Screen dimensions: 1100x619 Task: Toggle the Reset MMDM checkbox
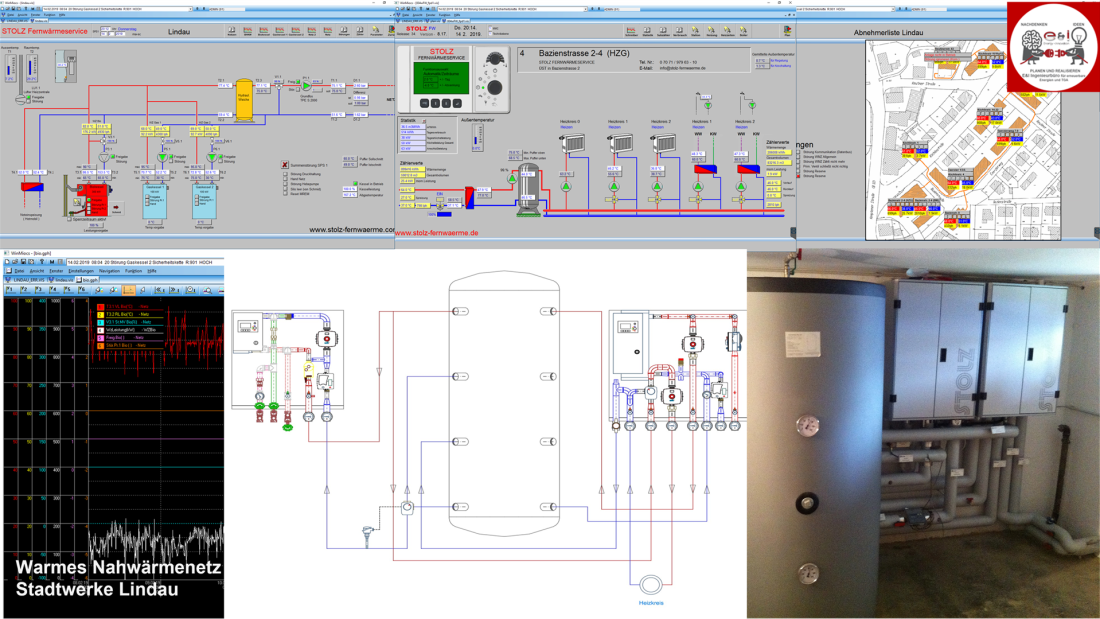point(285,193)
